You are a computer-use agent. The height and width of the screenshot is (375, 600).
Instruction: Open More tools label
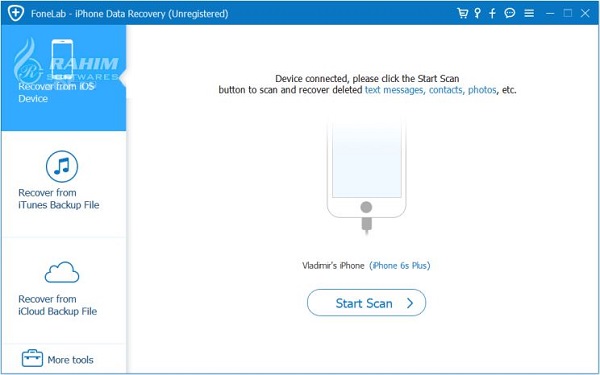coord(70,360)
